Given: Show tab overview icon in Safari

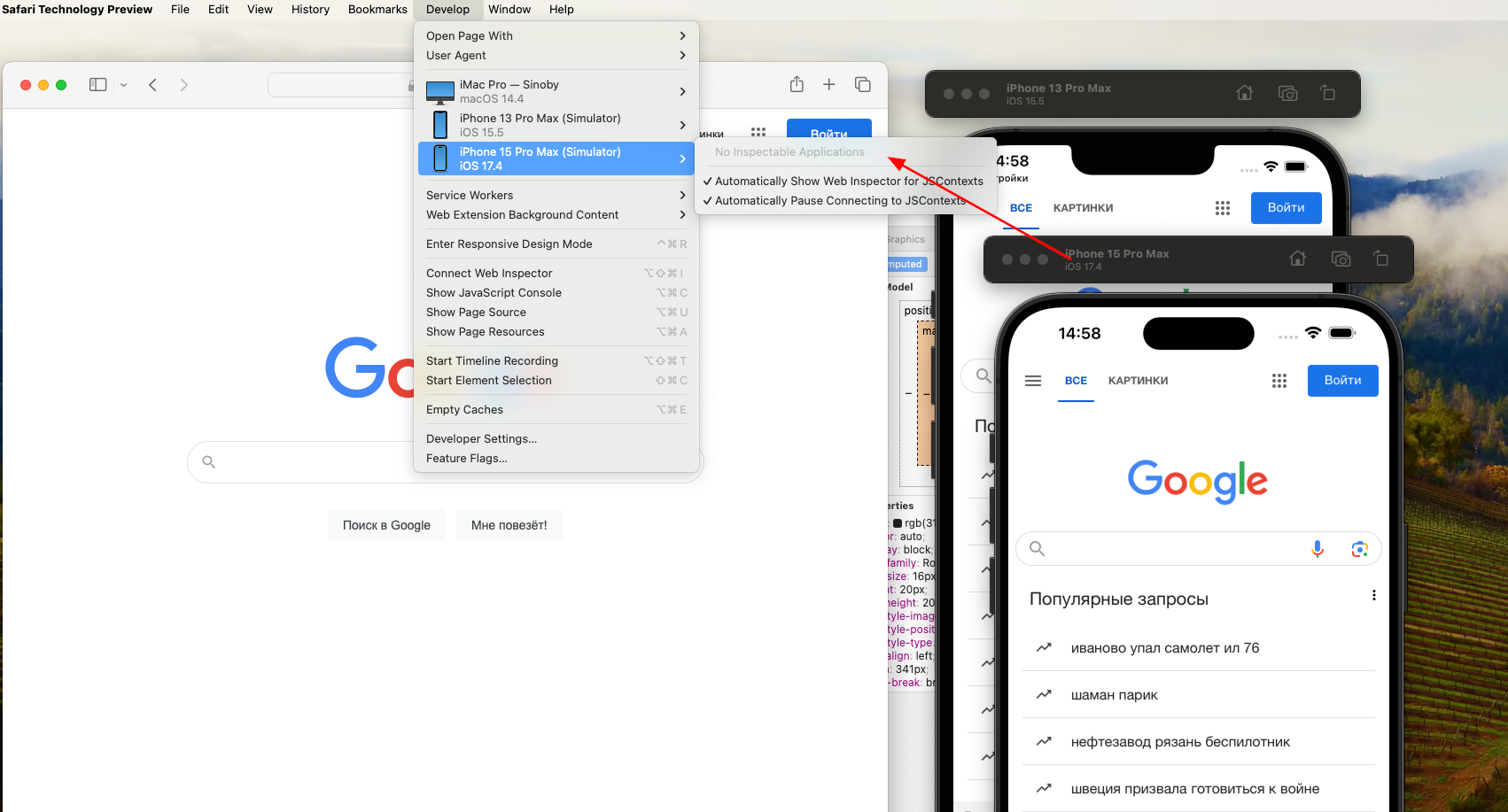Looking at the screenshot, I should pyautogui.click(x=863, y=84).
